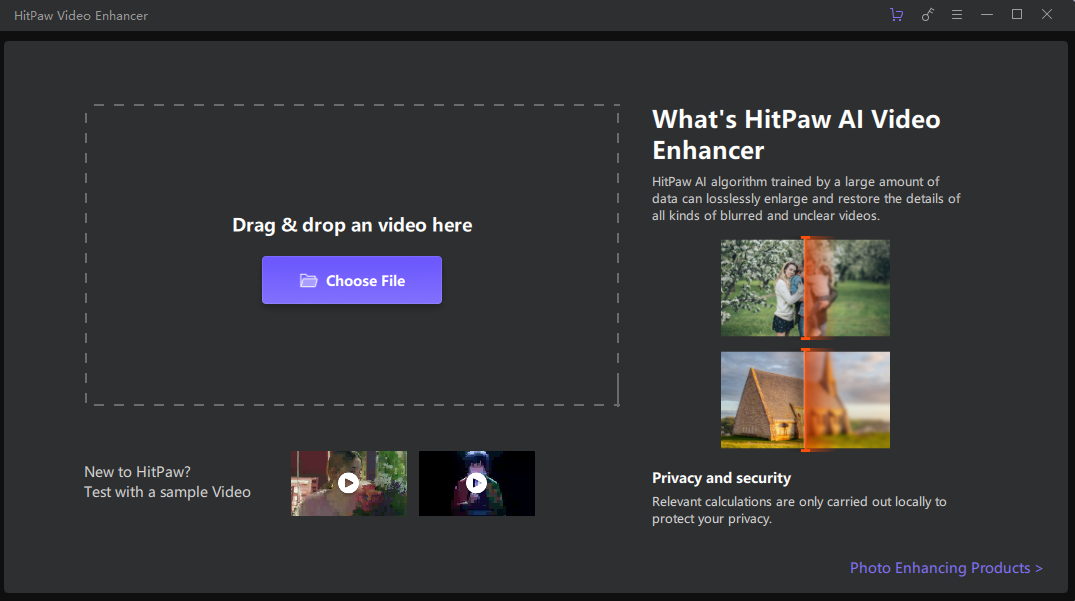Click inside the dashed drag & drop area
This screenshot has height=601, width=1075.
tap(351, 160)
